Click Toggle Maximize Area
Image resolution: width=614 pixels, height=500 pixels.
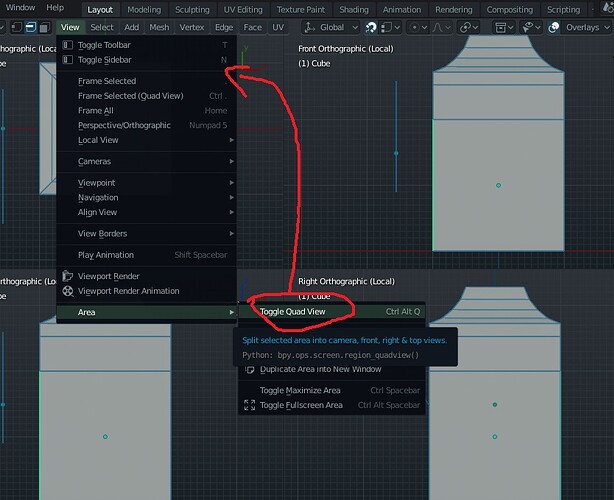tap(332, 390)
